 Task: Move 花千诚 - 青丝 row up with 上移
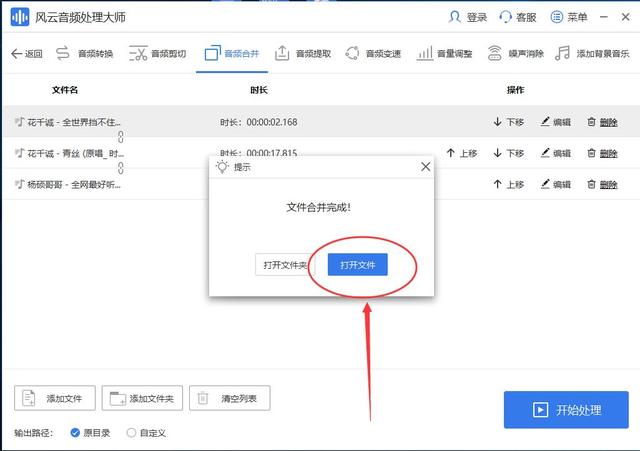(x=462, y=153)
